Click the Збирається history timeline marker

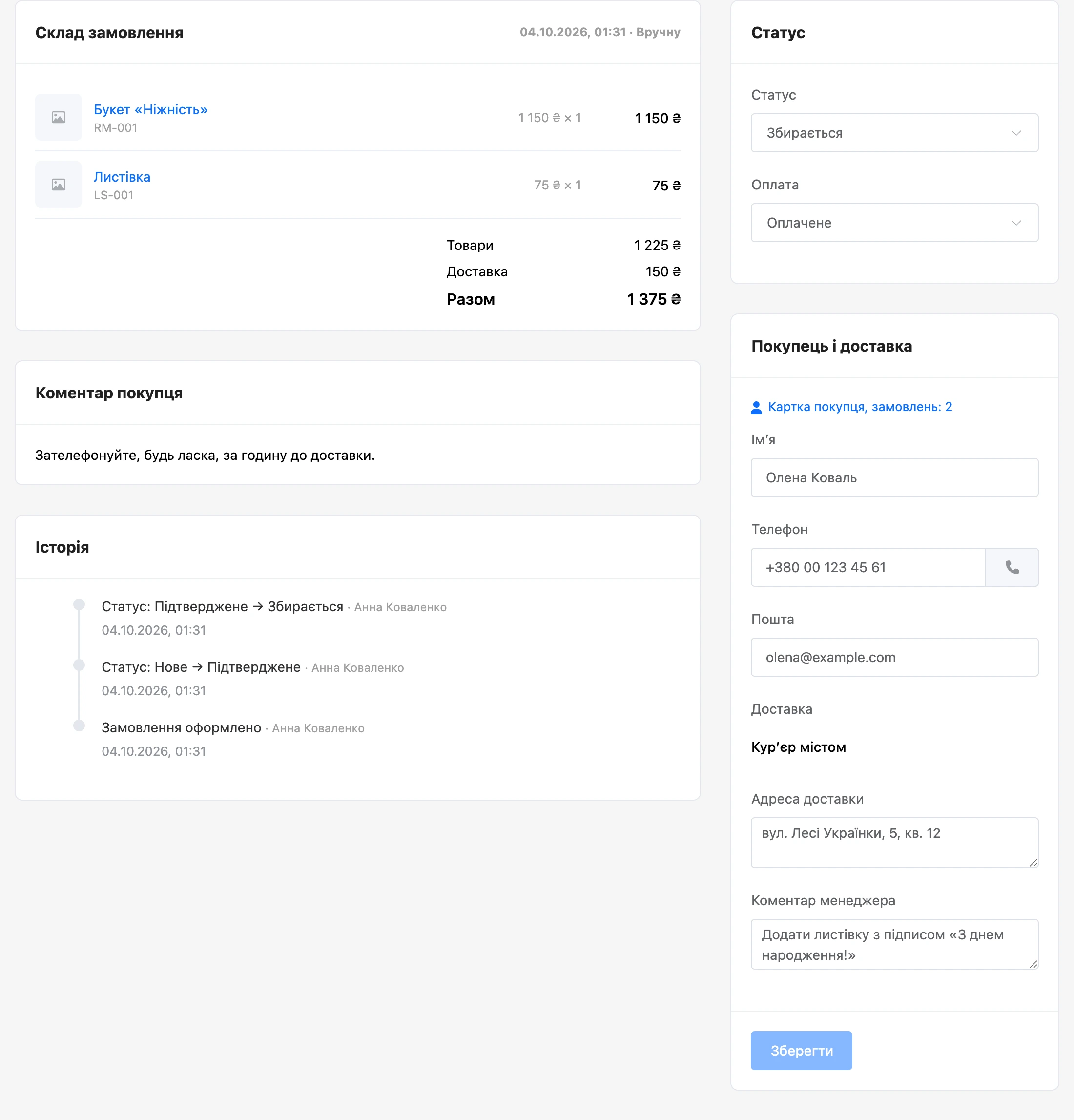80,604
